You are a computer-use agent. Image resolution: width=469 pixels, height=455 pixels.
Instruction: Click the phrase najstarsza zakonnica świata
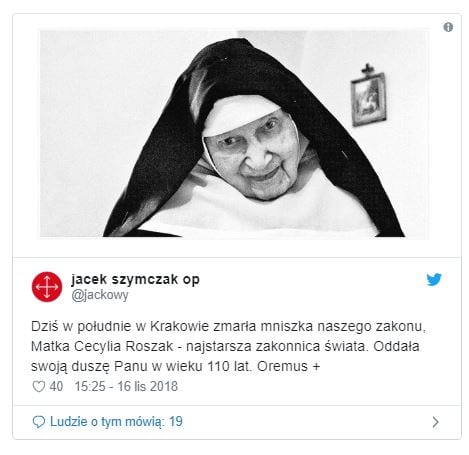[x=277, y=347]
